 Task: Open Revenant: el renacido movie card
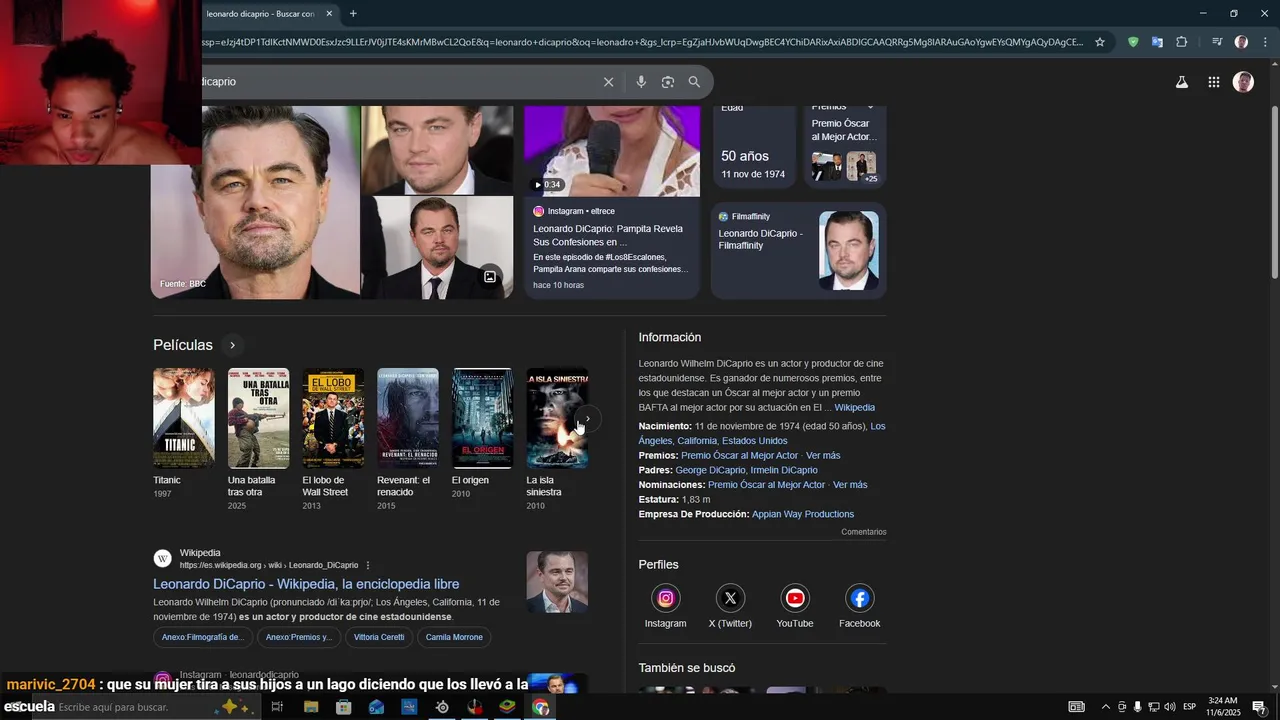pos(407,439)
